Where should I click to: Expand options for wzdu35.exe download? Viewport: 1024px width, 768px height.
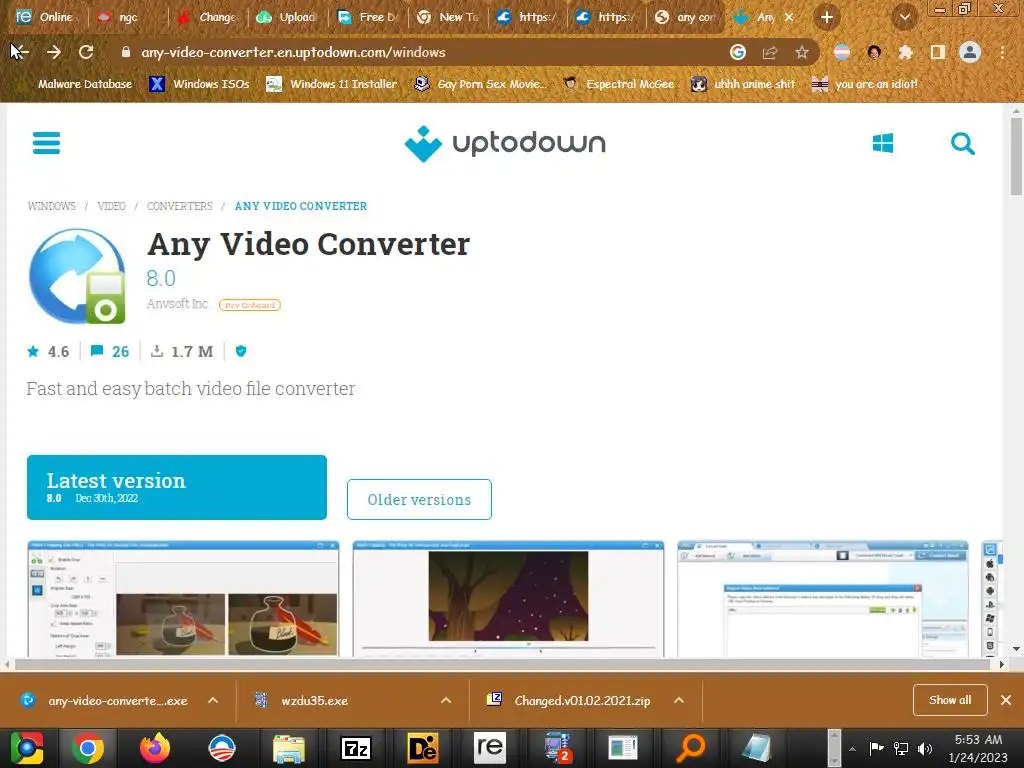coord(446,701)
